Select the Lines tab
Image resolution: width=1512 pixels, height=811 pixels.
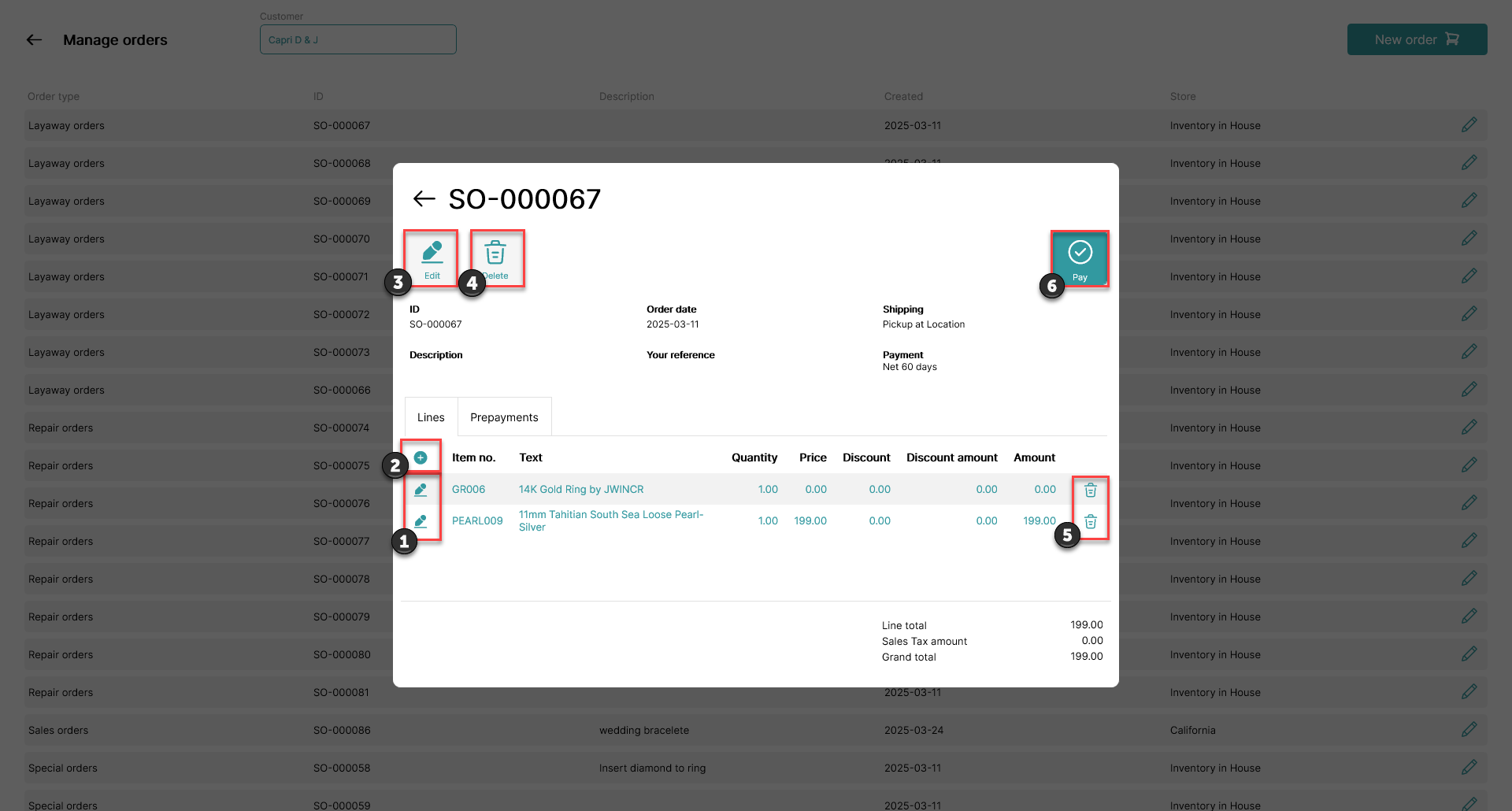[431, 417]
